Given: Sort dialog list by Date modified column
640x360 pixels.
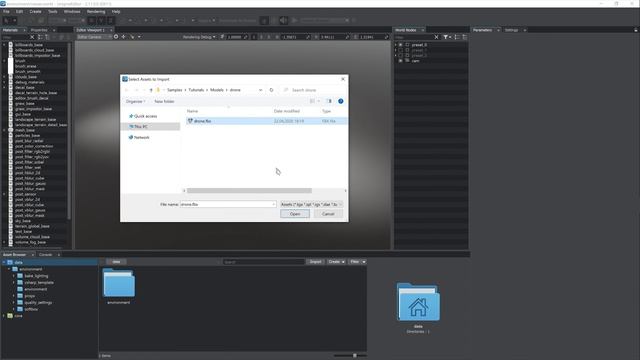Looking at the screenshot, I should [287, 111].
